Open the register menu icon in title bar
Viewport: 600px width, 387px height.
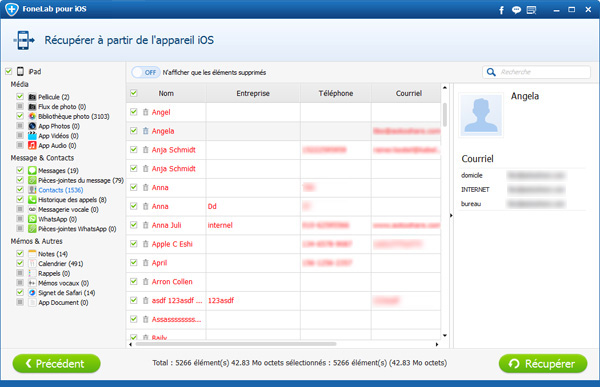531,10
